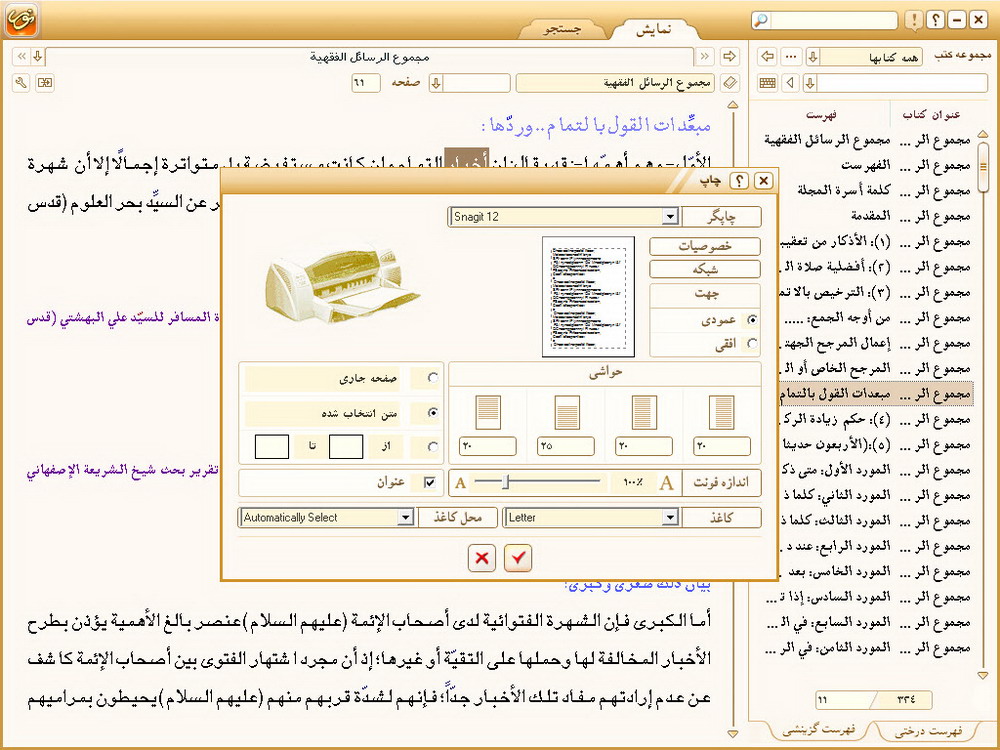
Task: Click the margin field with value 25
Action: (566, 446)
